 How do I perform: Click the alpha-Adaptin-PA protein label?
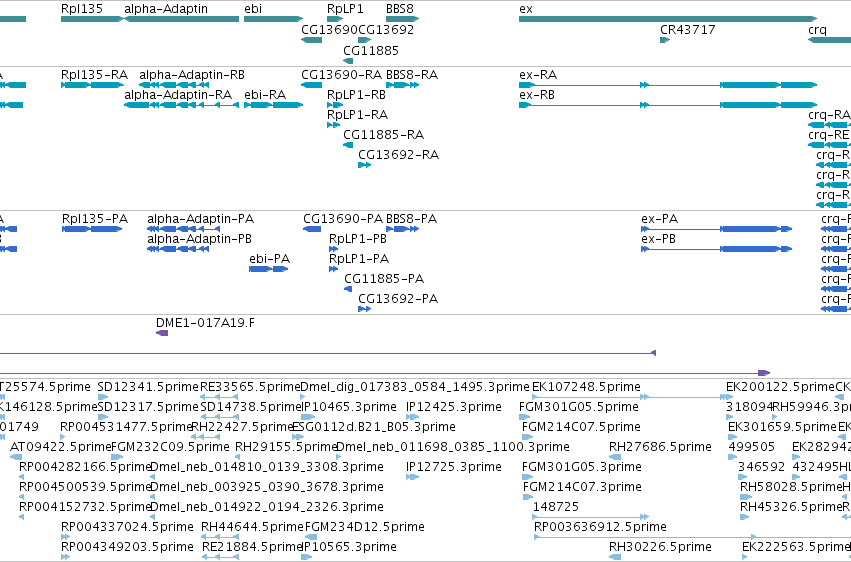(x=200, y=219)
